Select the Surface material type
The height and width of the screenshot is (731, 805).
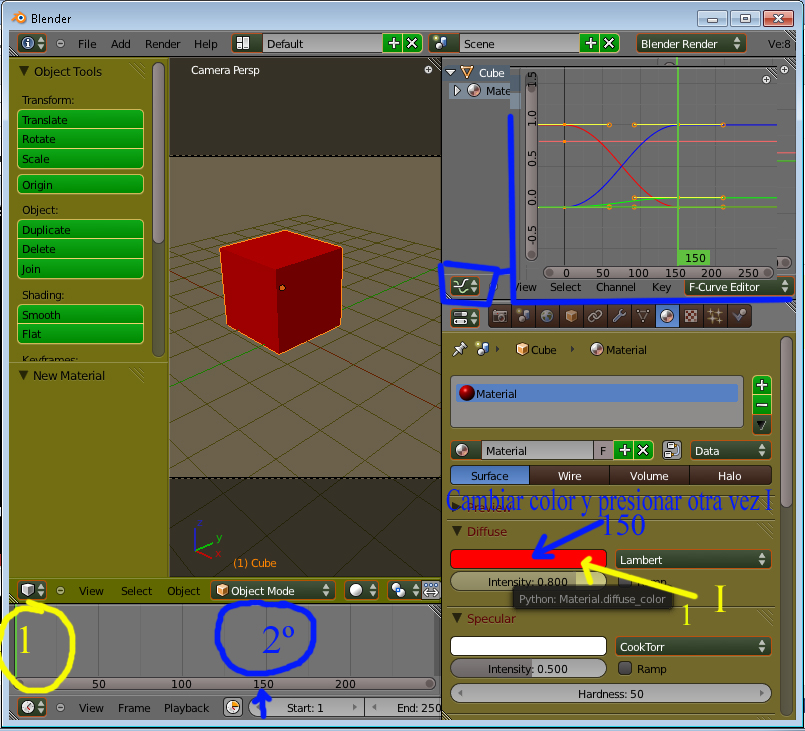490,475
